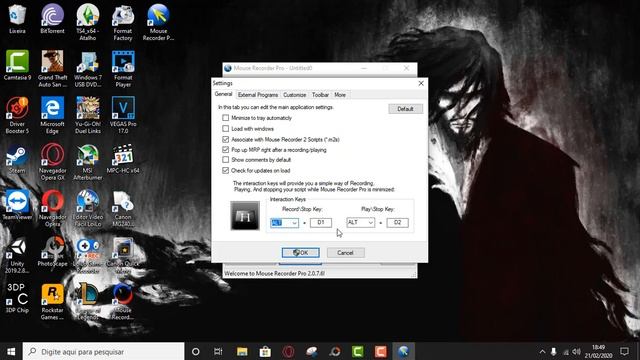Viewport: 640px width, 360px height.
Task: Select the MPC-HC x64 icon
Action: pos(123,159)
